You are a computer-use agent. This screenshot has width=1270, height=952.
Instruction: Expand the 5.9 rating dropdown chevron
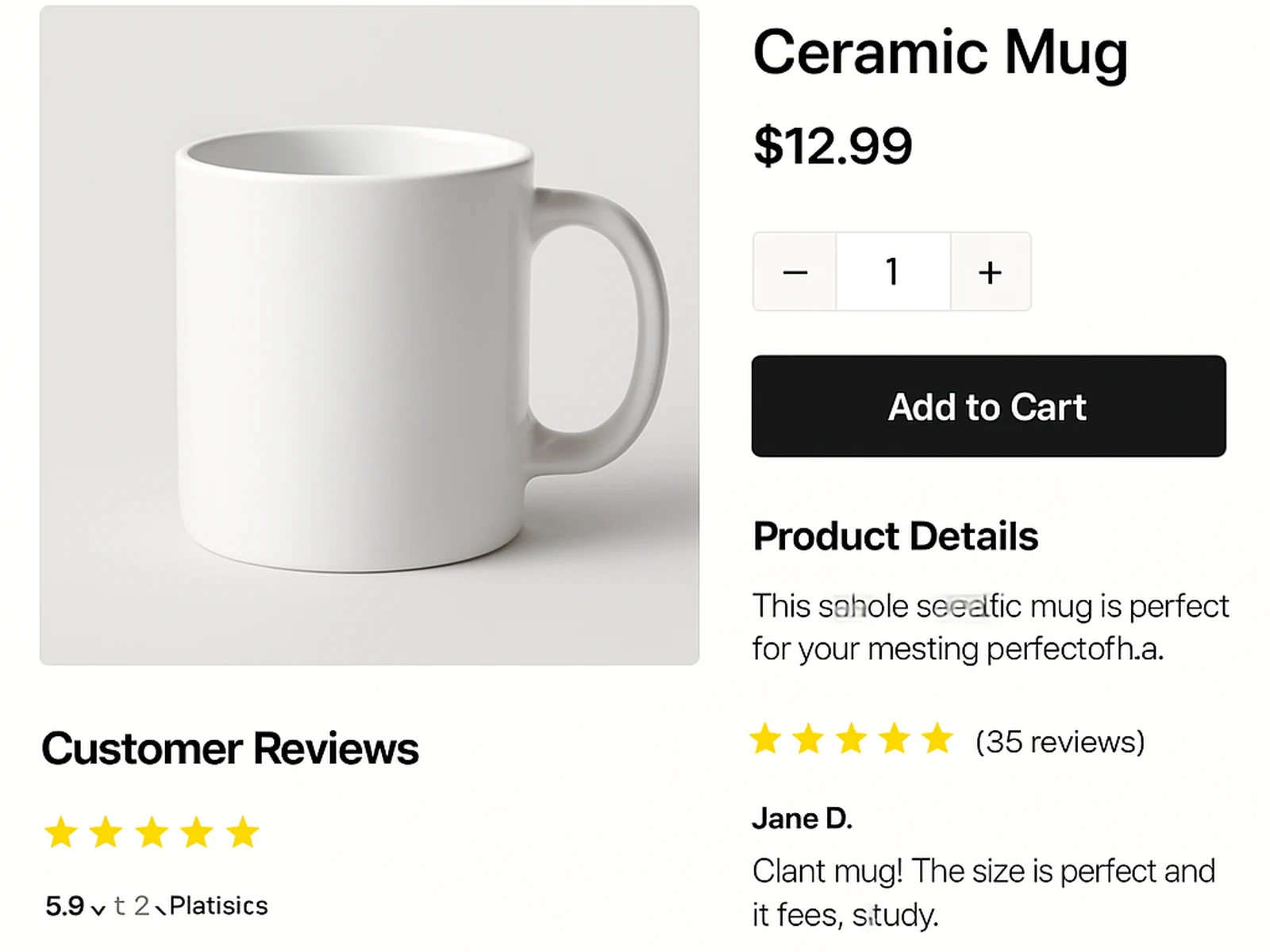[x=98, y=909]
